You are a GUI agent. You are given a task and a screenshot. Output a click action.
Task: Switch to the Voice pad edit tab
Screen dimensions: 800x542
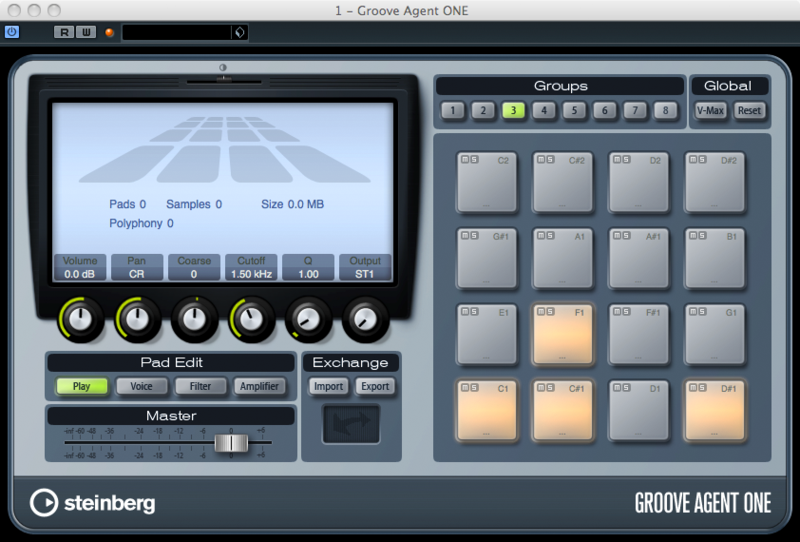(141, 386)
